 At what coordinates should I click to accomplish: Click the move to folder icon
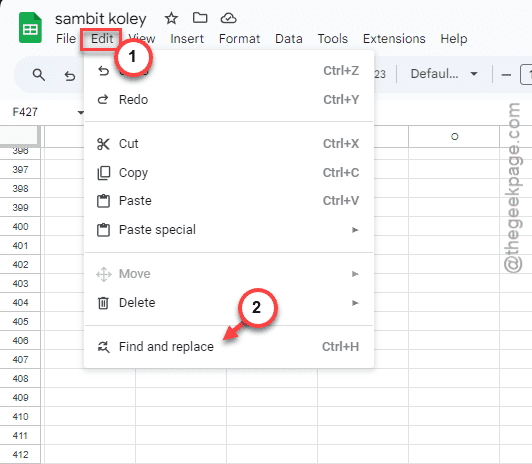click(x=200, y=18)
